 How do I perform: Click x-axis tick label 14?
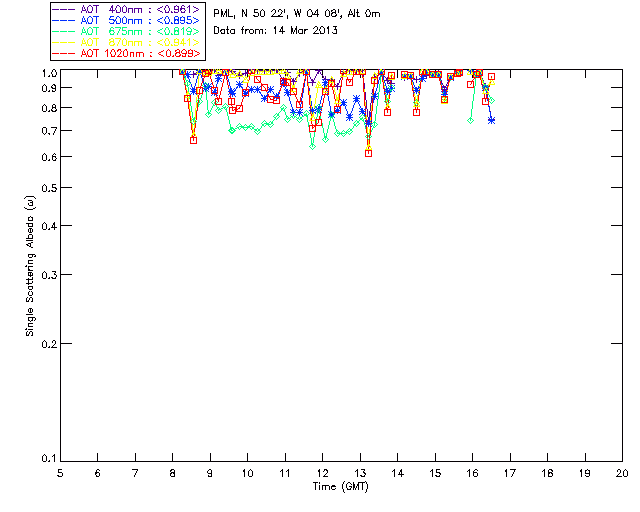(398, 473)
